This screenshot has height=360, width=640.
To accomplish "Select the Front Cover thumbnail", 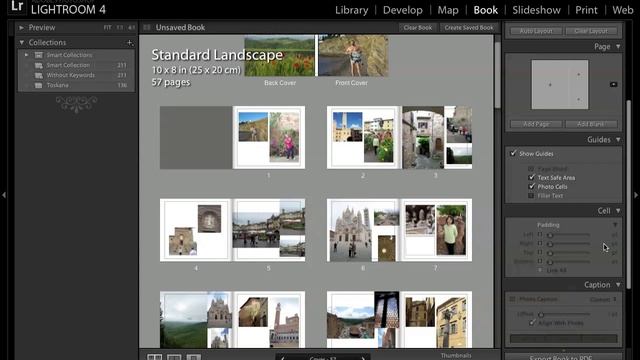I will point(353,56).
